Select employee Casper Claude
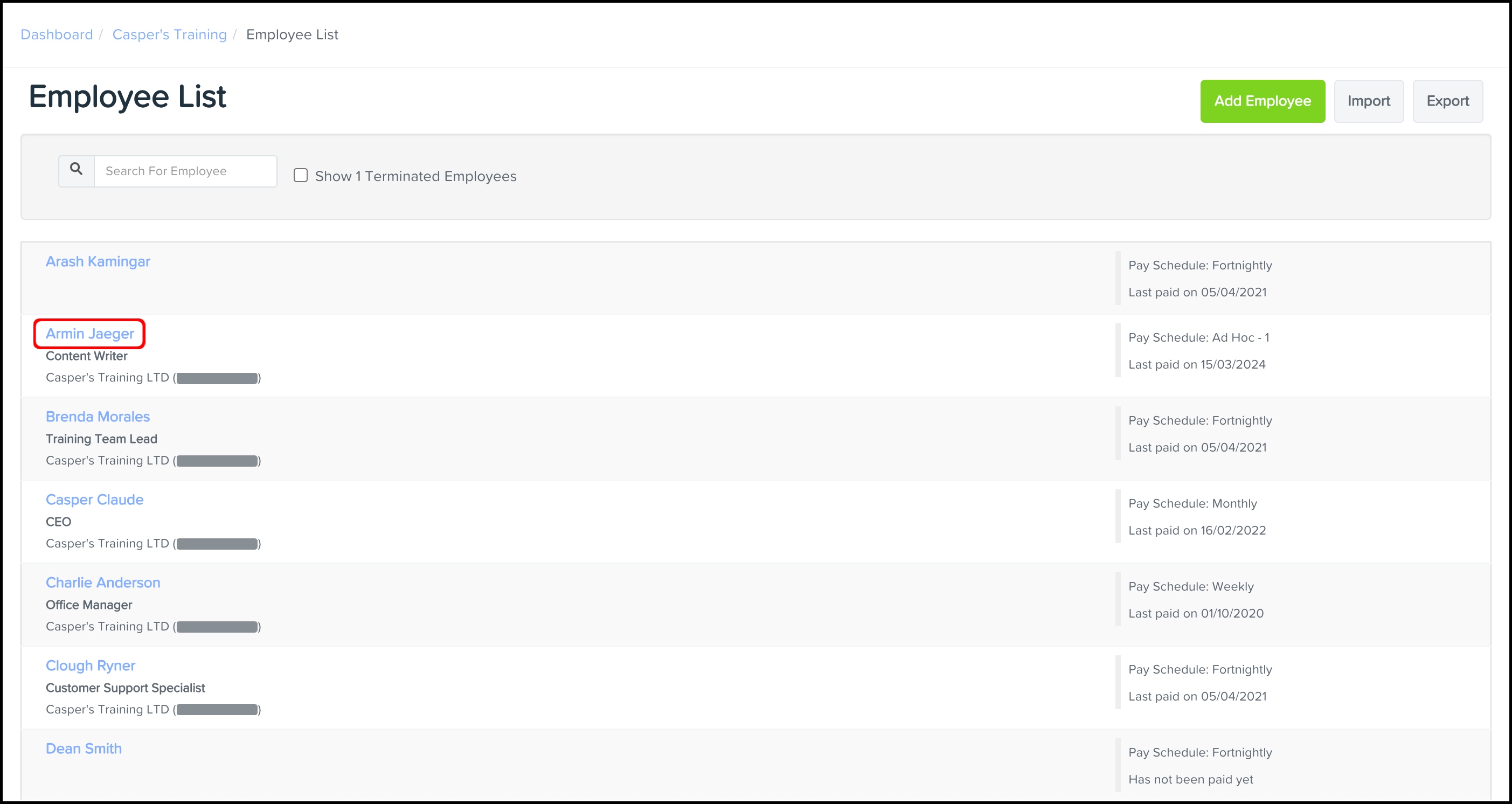 94,500
